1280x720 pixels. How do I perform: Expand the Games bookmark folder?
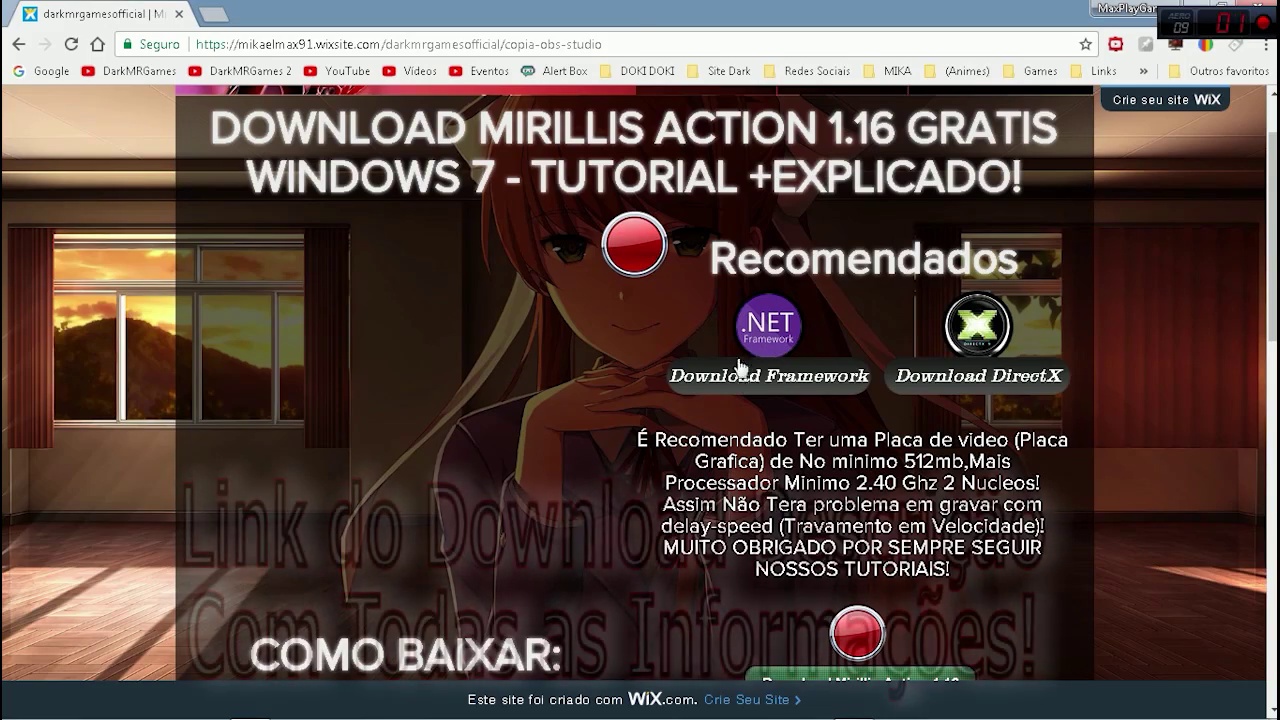(1030, 71)
